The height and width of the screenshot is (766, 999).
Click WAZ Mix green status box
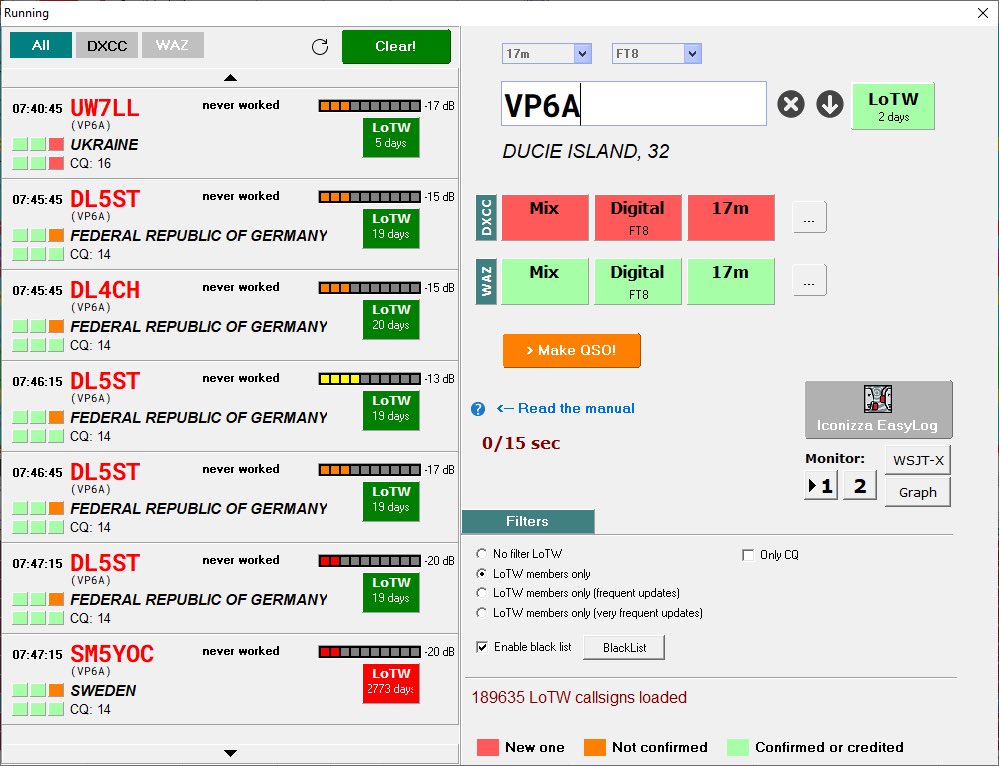pos(545,281)
